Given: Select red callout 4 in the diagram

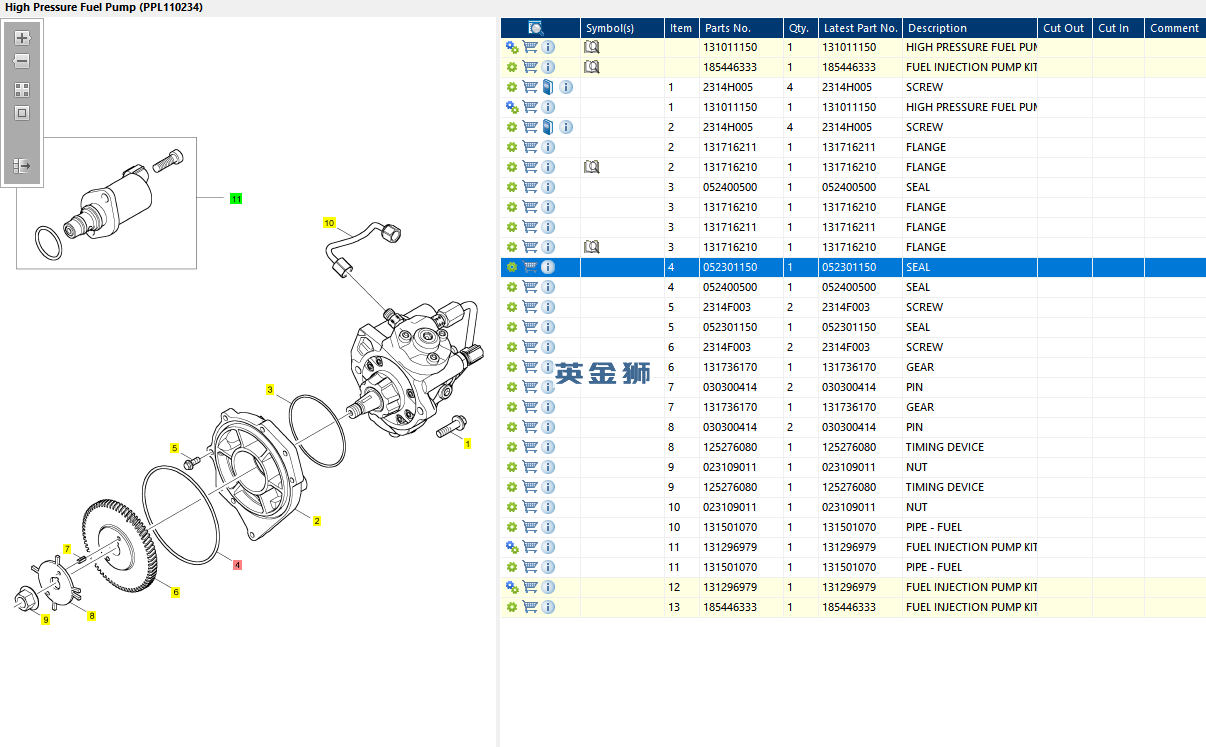Looking at the screenshot, I should coord(237,565).
